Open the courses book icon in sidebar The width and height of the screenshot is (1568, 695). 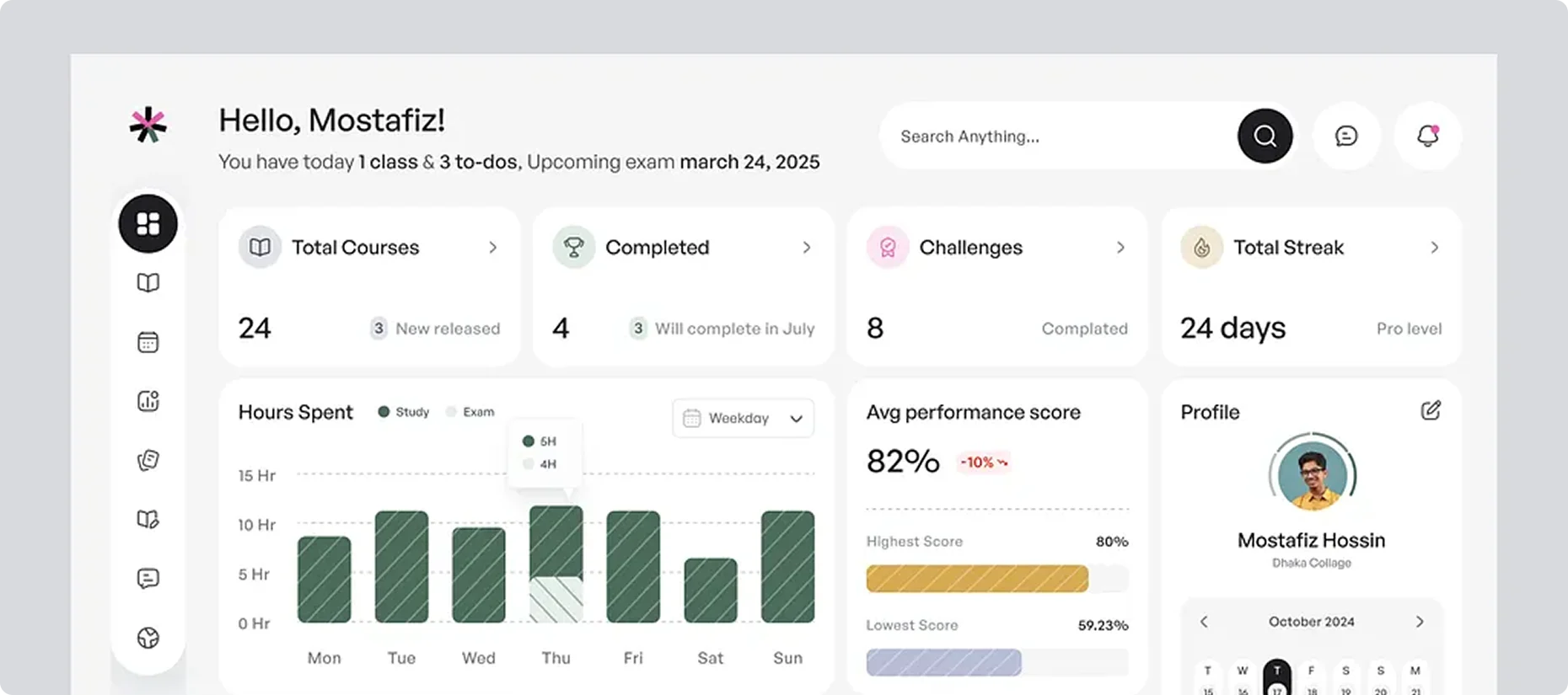point(148,283)
